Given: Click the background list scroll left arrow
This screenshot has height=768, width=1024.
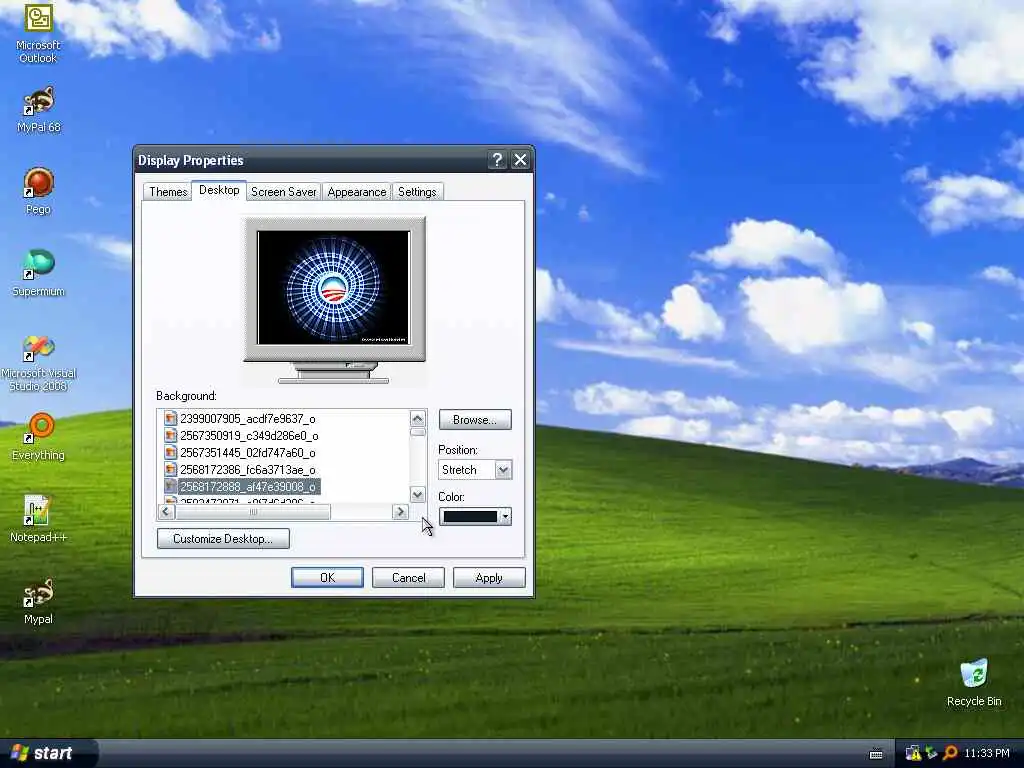Looking at the screenshot, I should point(166,512).
